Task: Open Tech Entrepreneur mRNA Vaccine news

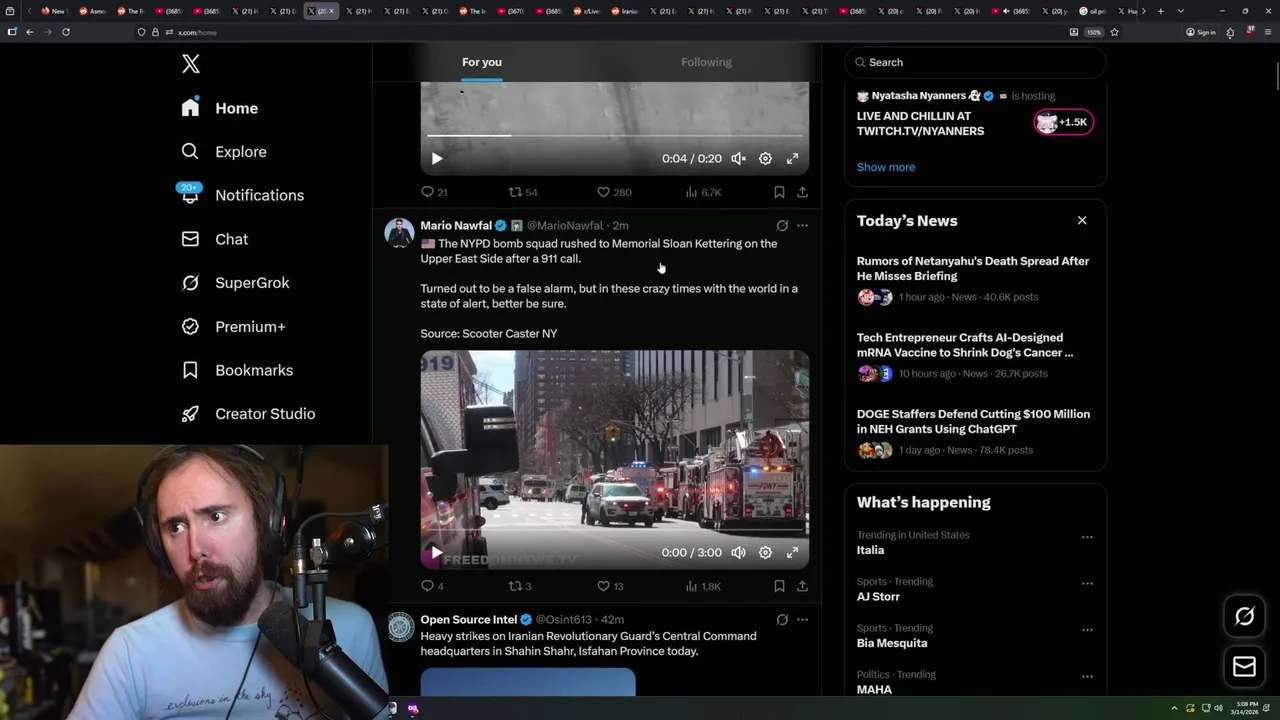Action: [x=975, y=355]
